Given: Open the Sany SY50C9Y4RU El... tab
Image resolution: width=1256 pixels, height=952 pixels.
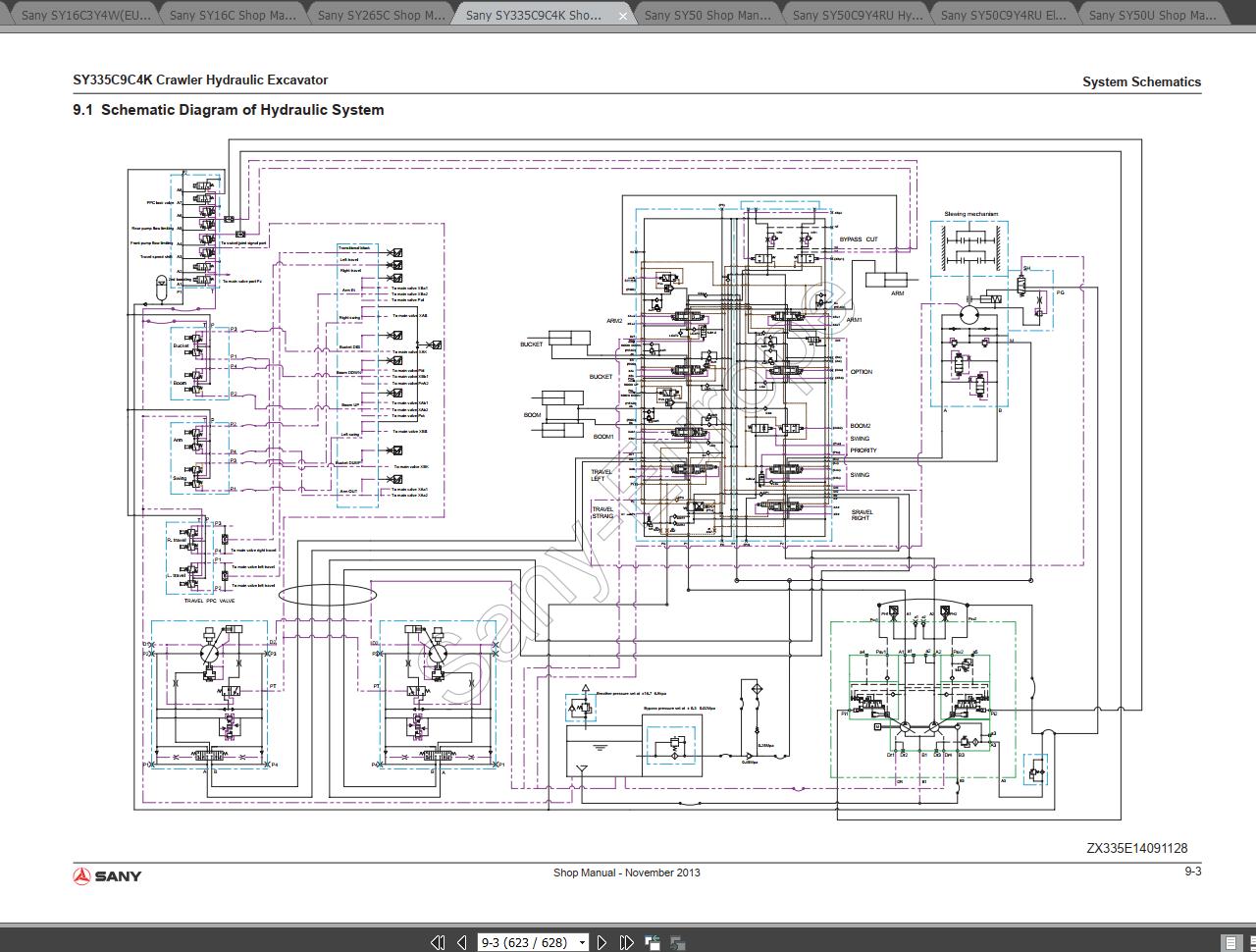Looking at the screenshot, I should click(1003, 15).
